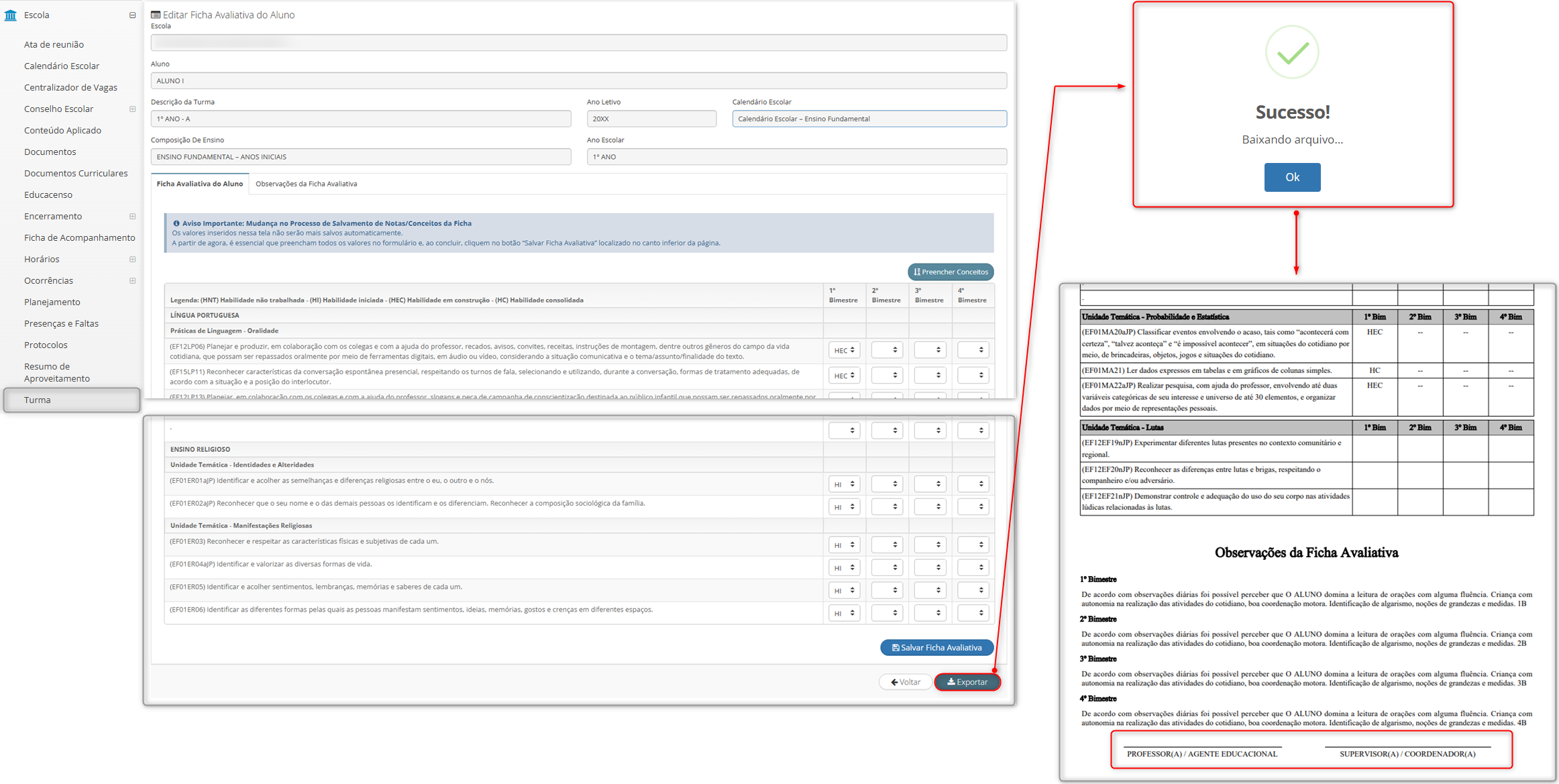Open Resumo de Aproveitamento
Screen dimensions: 1559x784
click(x=57, y=372)
